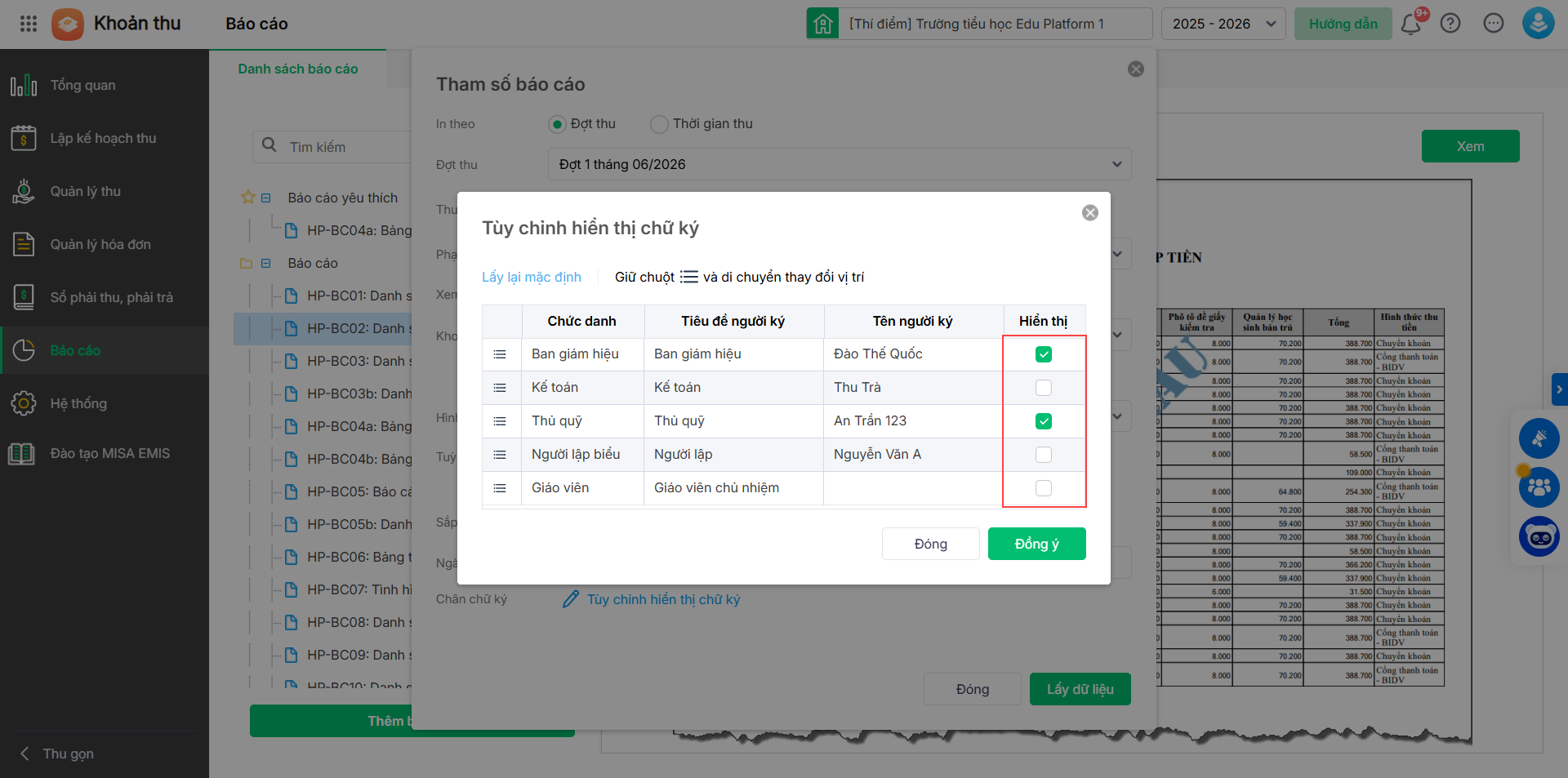
Task: Open the apps grid launcher icon
Action: (x=29, y=24)
